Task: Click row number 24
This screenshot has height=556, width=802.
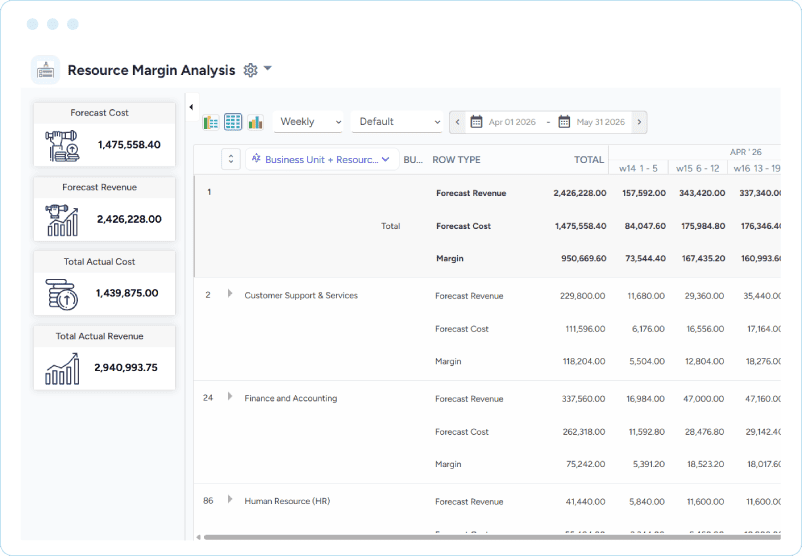Action: click(208, 397)
